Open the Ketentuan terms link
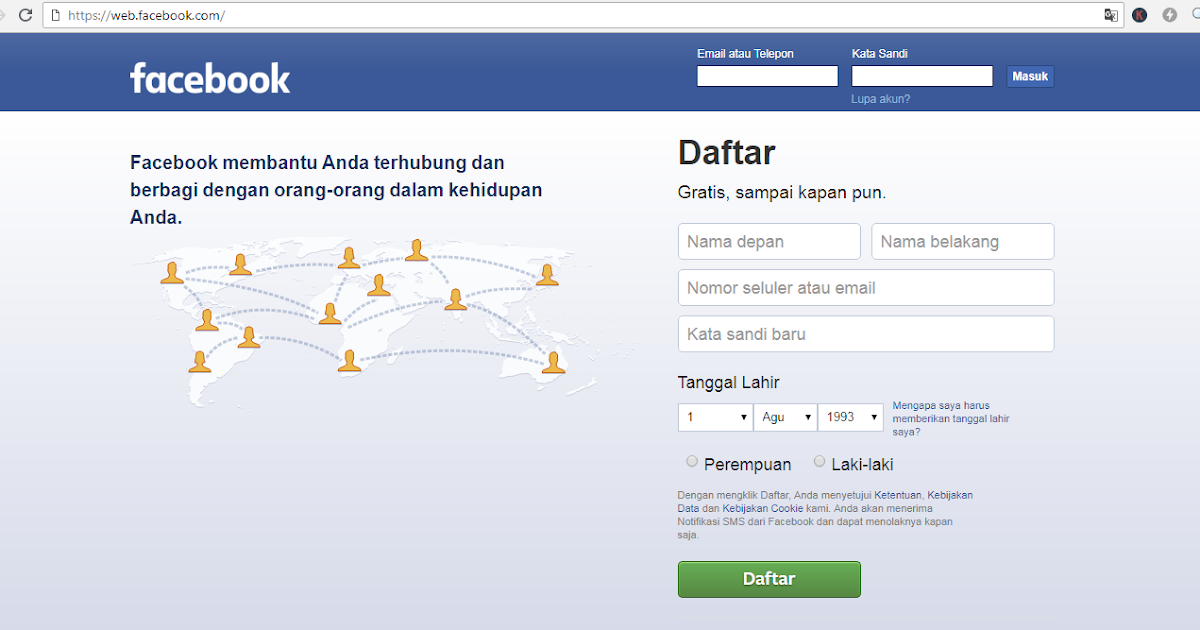The height and width of the screenshot is (630, 1200). [x=898, y=495]
